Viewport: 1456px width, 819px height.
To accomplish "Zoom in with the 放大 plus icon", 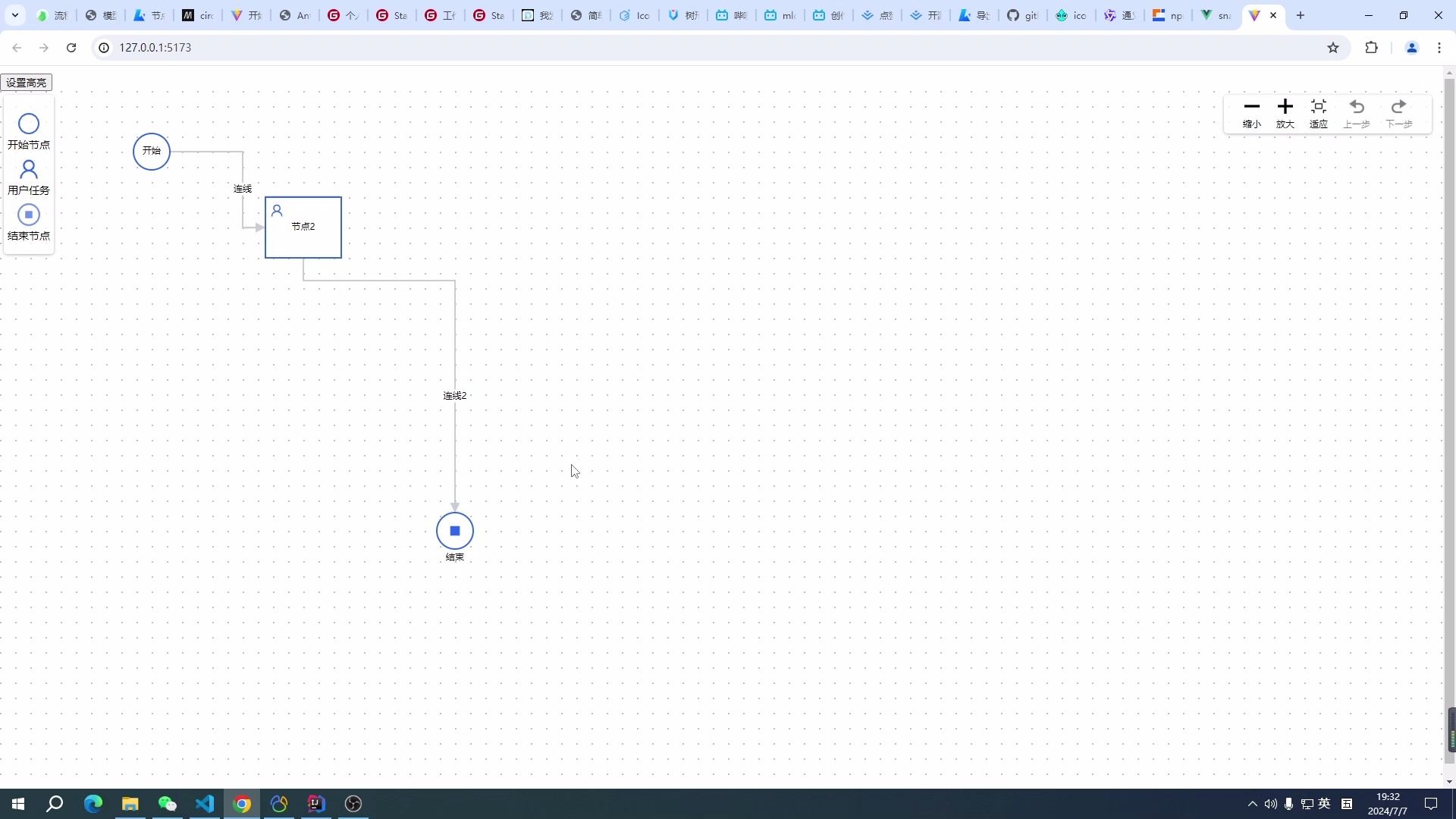I will (1285, 107).
